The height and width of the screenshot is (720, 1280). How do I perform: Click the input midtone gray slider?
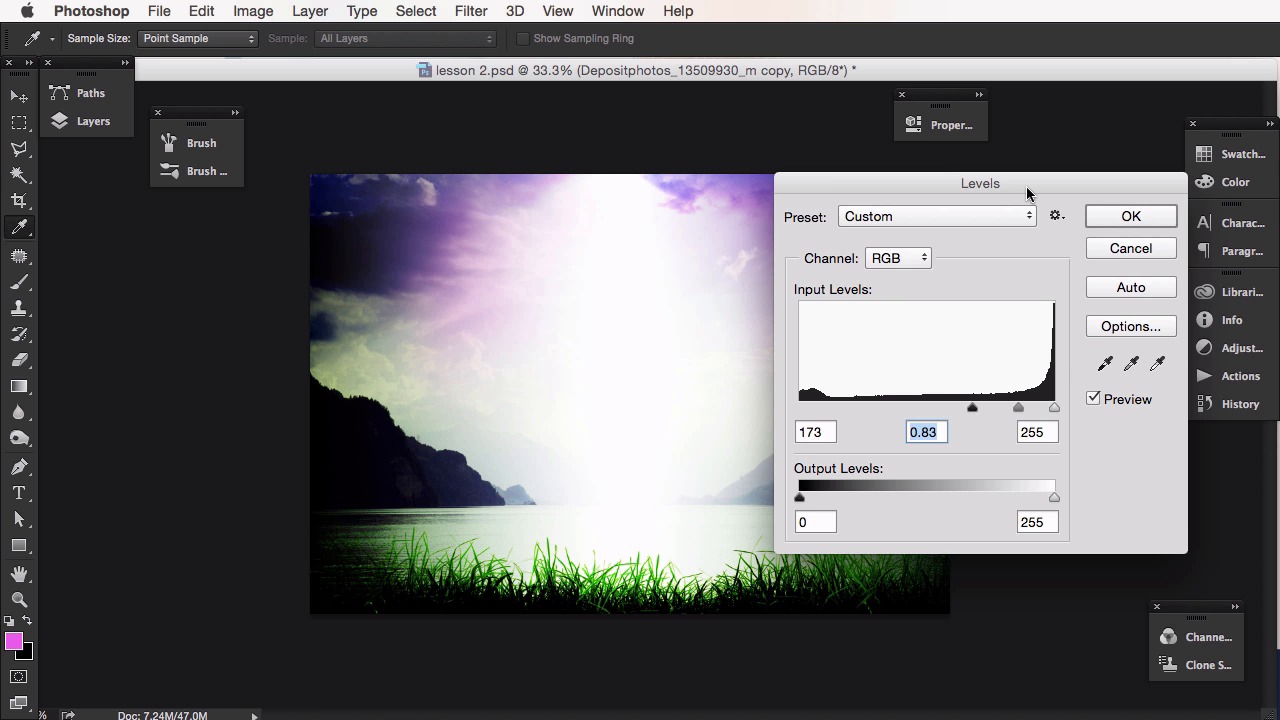pos(1018,408)
